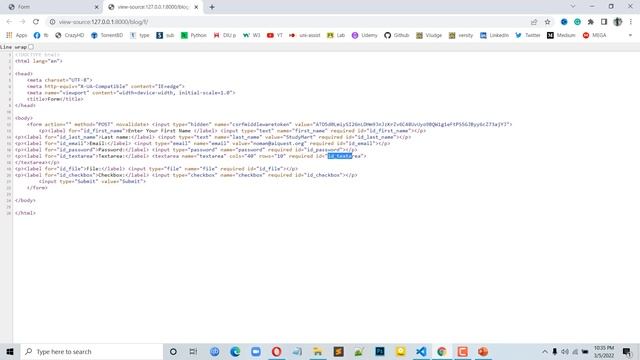This screenshot has width=640, height=360.
Task: Open the Twitter bookmark
Action: point(528,36)
